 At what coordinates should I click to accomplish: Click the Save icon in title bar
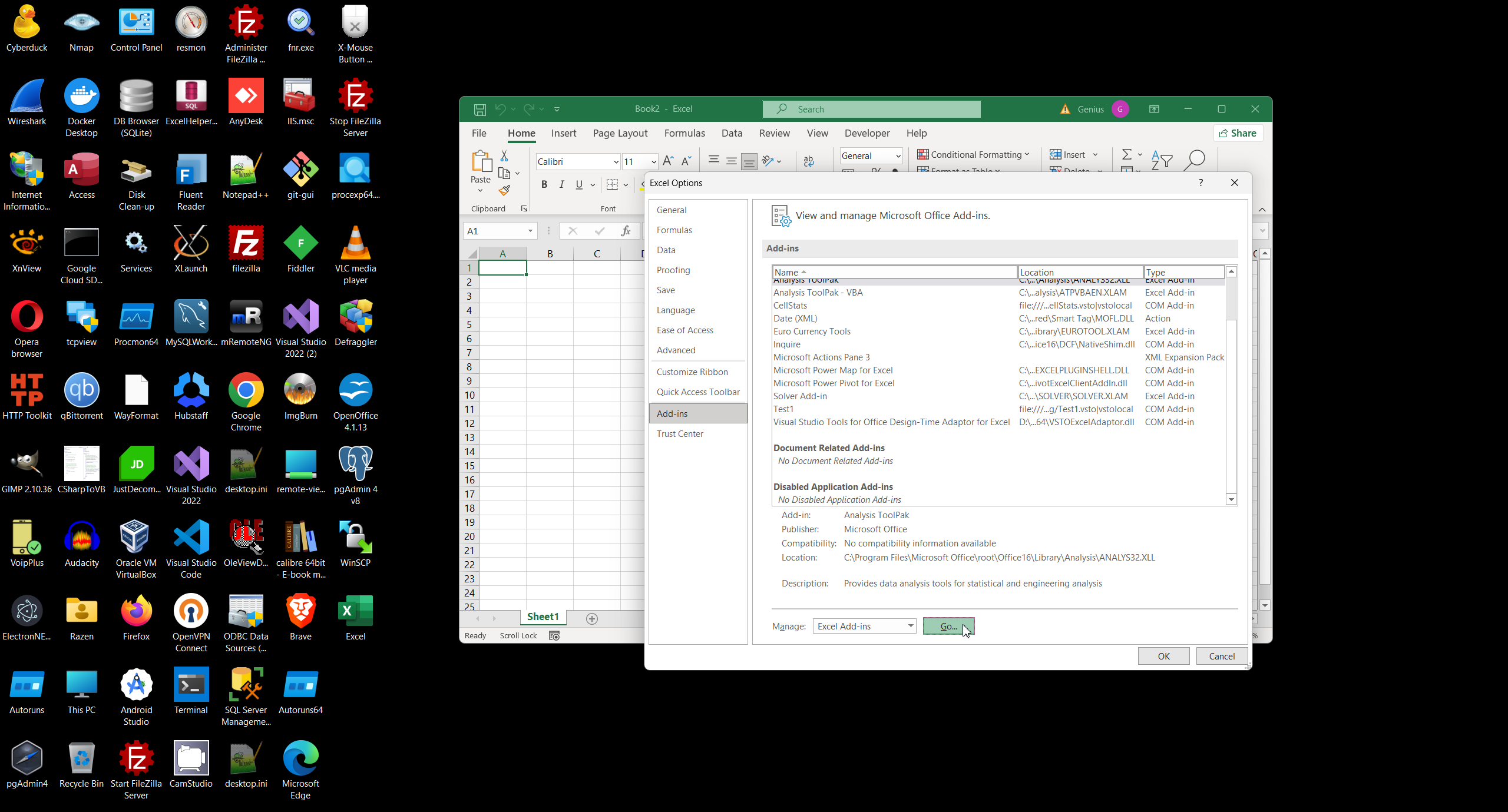coord(479,109)
